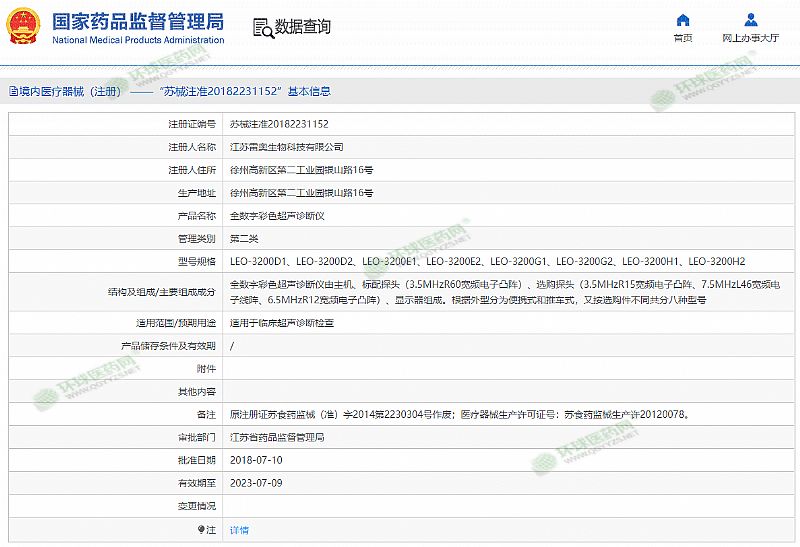800x547 pixels.
Task: Click the approval date 2018-07-10
Action: [x=256, y=460]
